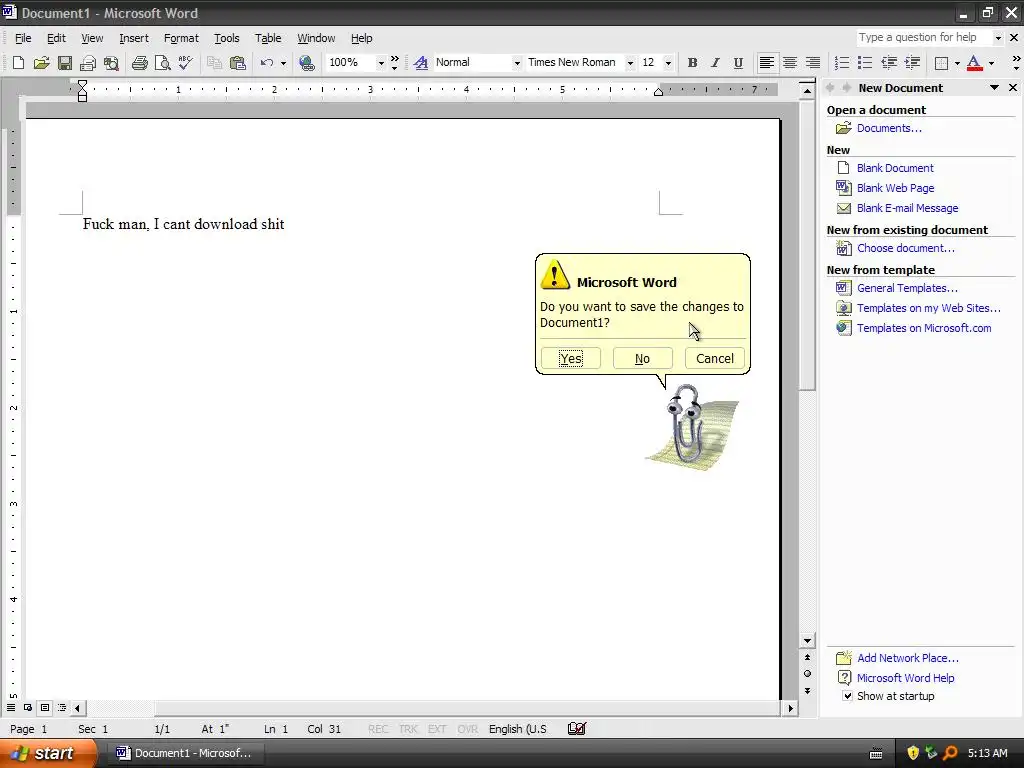This screenshot has width=1024, height=768.
Task: Open the Tools menu
Action: [x=227, y=38]
